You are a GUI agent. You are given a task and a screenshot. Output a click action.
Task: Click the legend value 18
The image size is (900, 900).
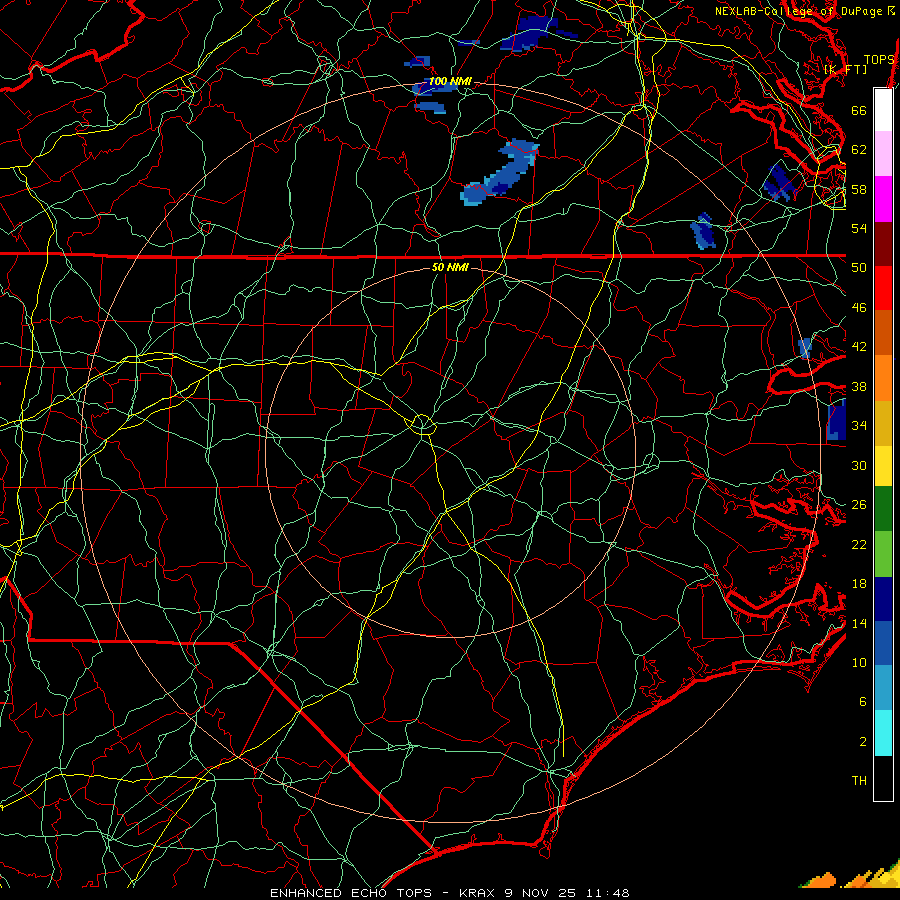859,584
